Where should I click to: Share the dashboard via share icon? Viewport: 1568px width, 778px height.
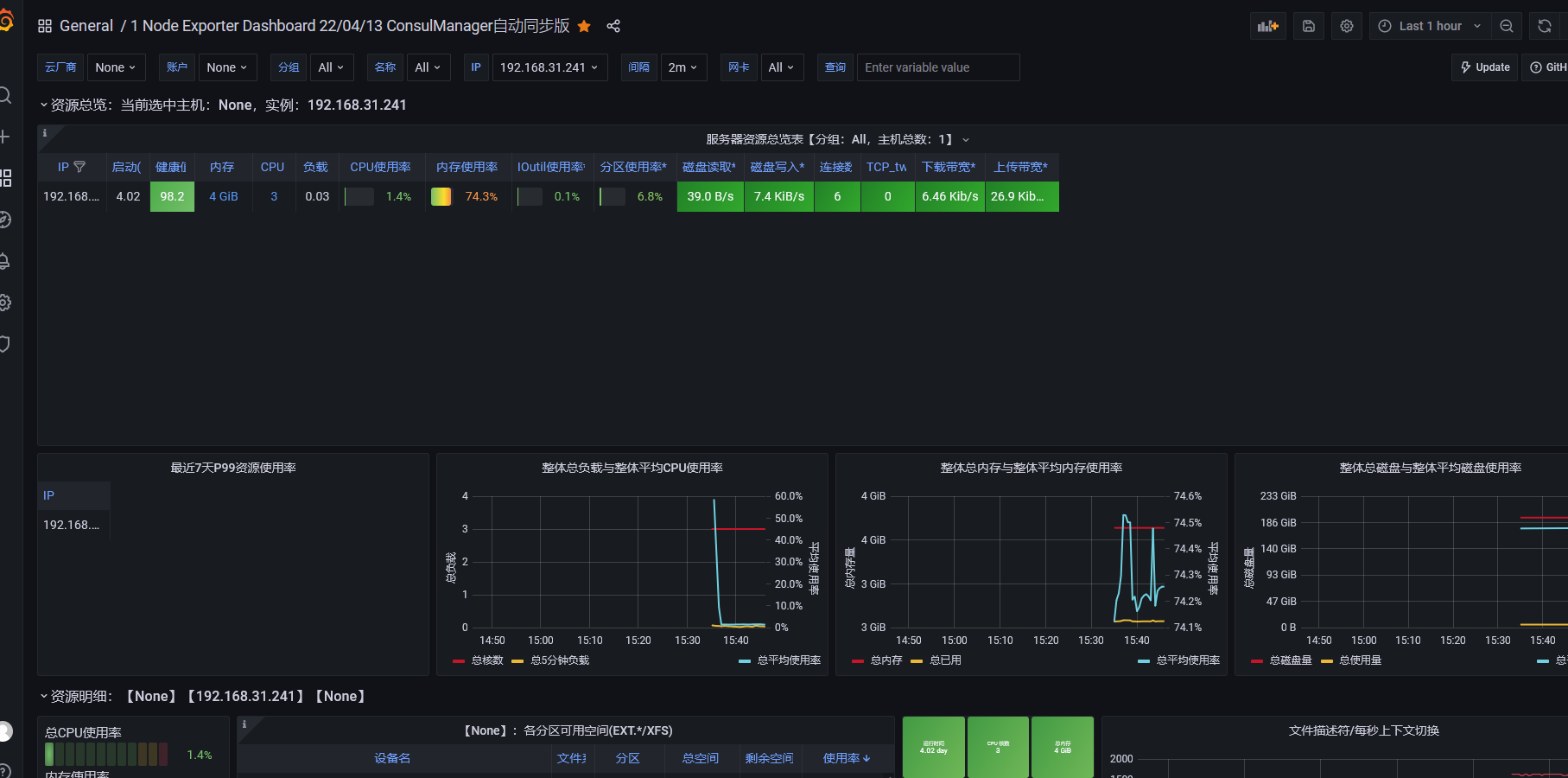coord(613,26)
